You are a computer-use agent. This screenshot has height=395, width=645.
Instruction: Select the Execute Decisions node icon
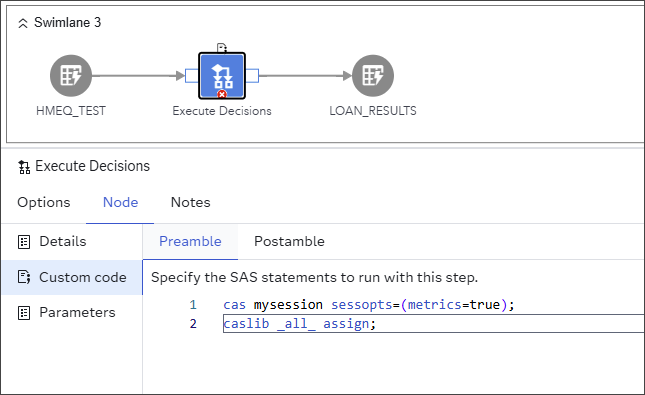pos(222,76)
